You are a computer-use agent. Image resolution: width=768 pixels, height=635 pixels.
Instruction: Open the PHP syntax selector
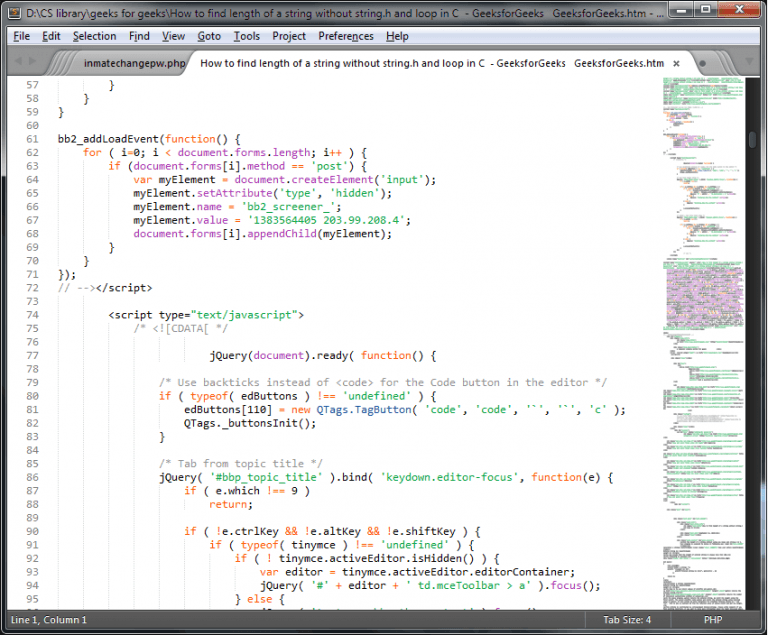pyautogui.click(x=713, y=620)
